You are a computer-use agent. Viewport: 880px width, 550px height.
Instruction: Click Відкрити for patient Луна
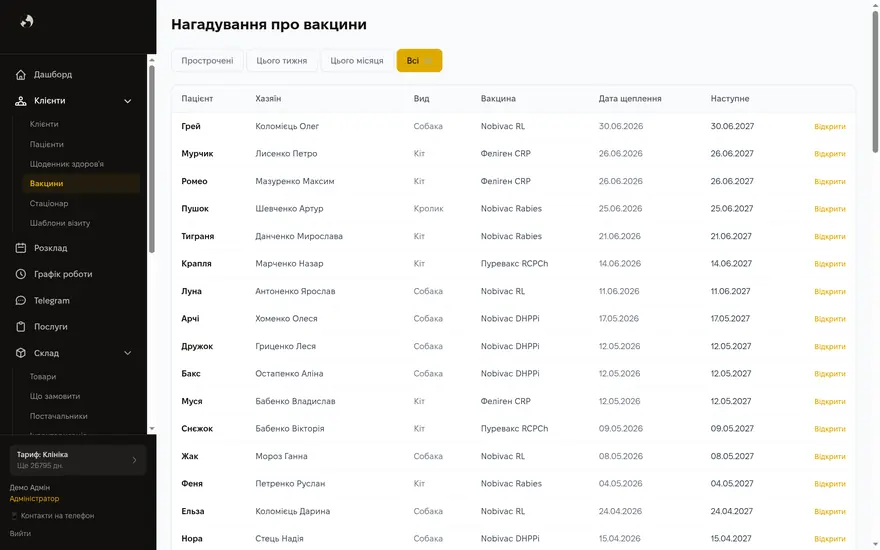tap(829, 291)
